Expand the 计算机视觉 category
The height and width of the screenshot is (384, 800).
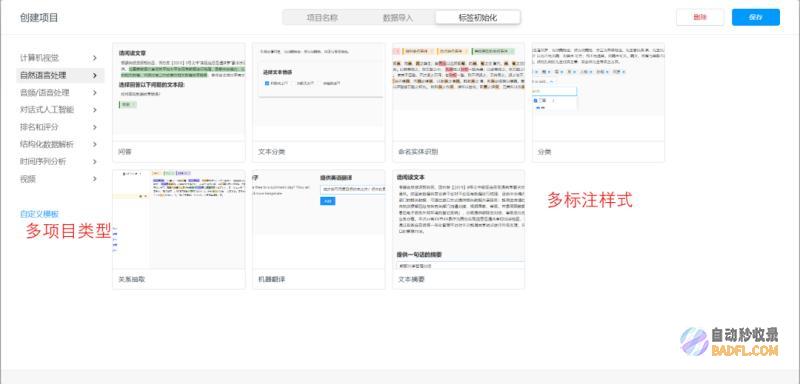click(x=60, y=58)
